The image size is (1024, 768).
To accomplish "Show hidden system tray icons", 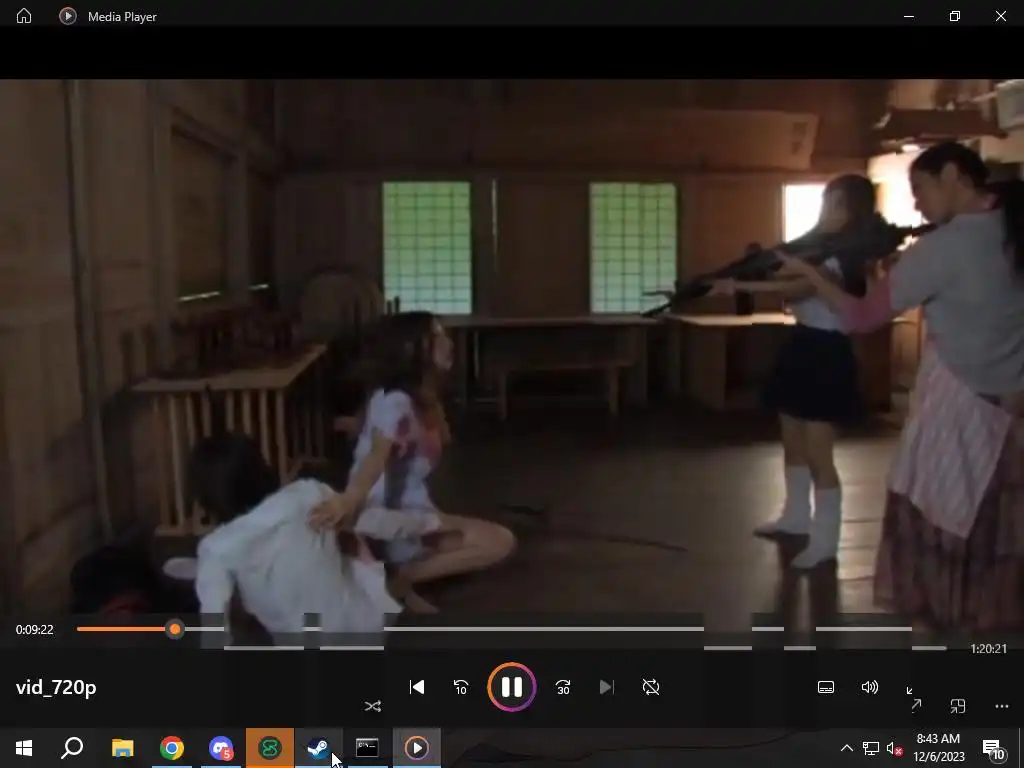I will point(846,748).
